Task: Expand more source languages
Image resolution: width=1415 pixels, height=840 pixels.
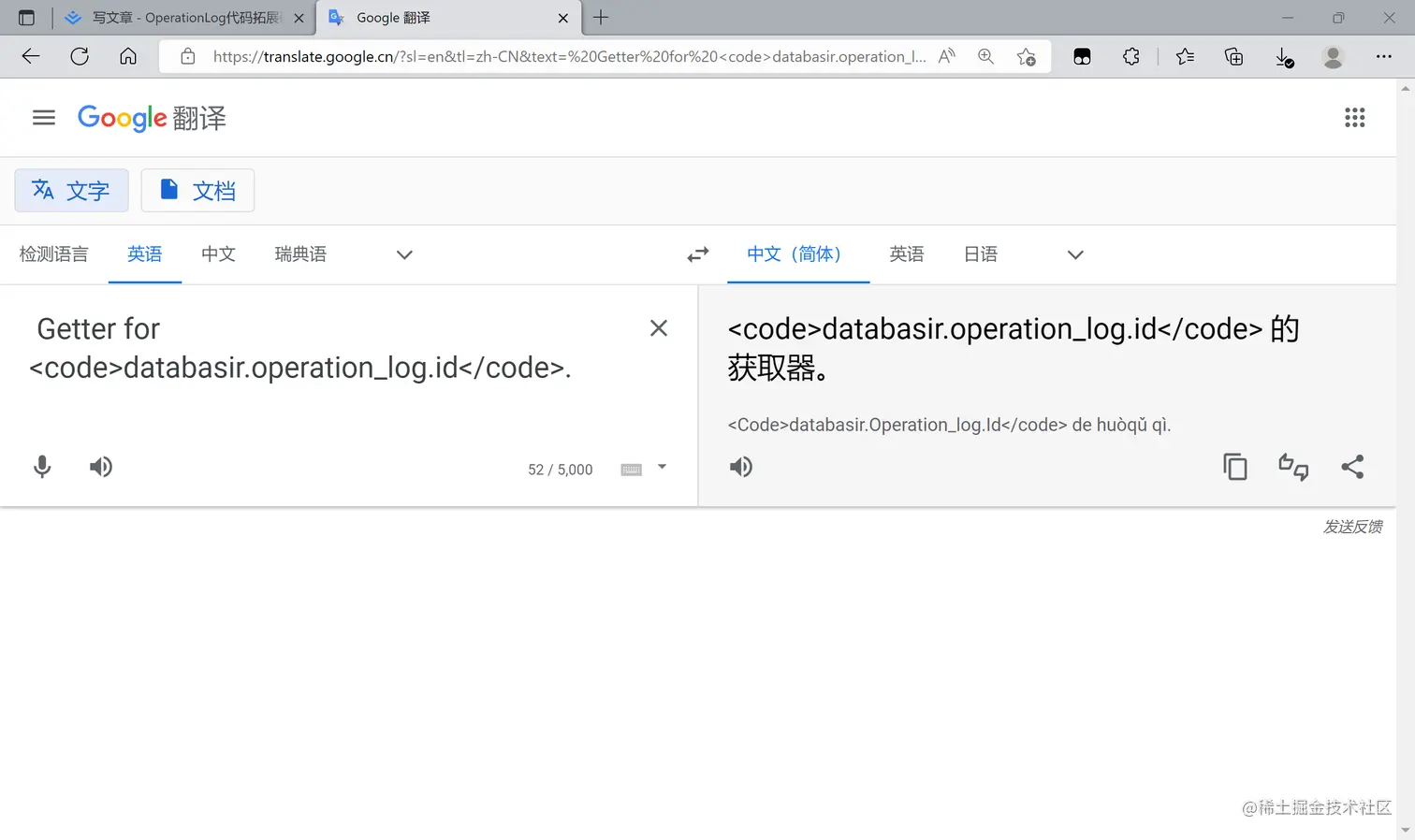Action: (x=404, y=254)
